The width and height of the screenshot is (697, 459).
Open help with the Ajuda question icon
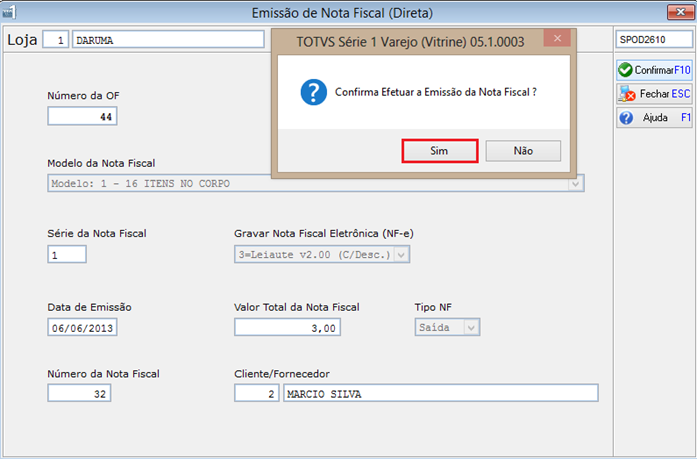(x=626, y=118)
